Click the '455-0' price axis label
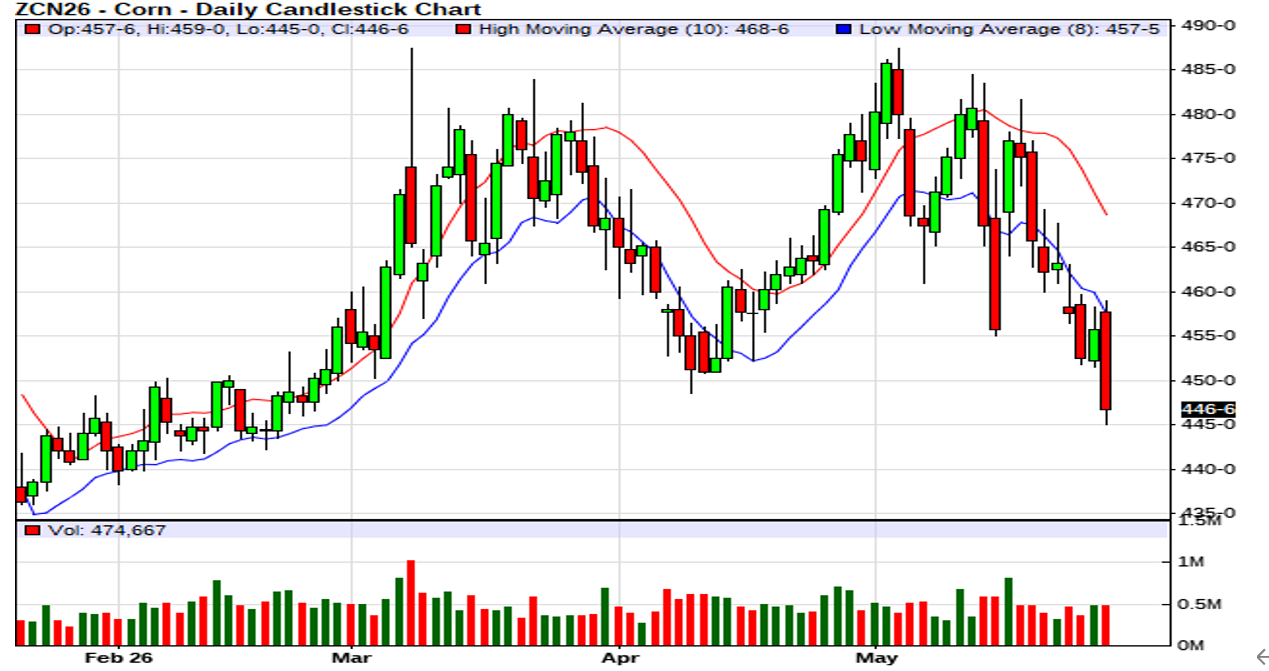 [x=1209, y=336]
